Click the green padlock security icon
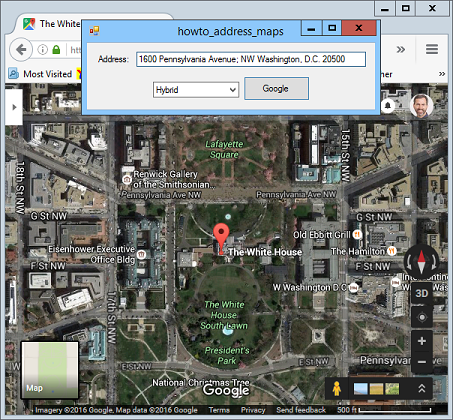Viewport: 453px width, 420px height. (56, 50)
